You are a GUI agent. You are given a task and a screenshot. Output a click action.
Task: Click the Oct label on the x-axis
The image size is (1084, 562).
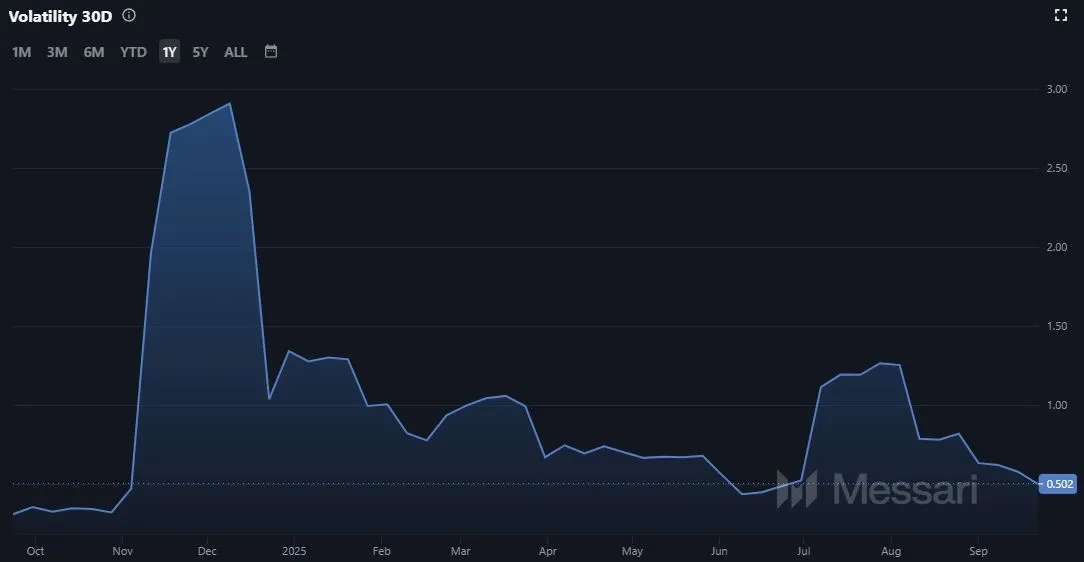pos(35,551)
